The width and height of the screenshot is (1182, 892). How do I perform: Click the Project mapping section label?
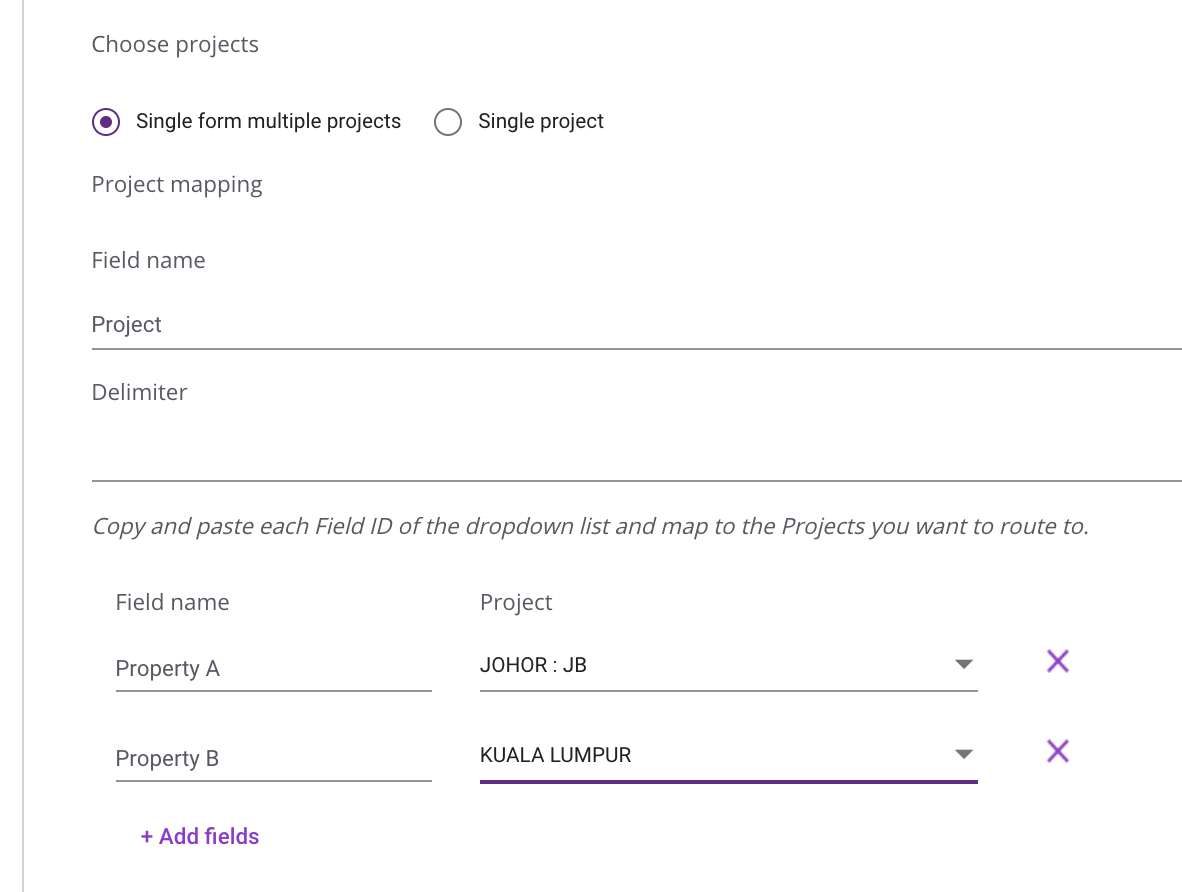tap(177, 185)
